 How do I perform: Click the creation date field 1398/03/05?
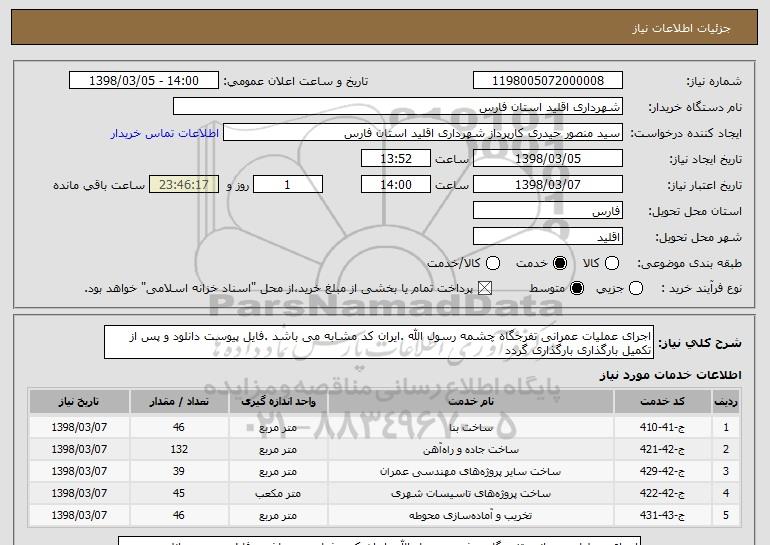548,159
